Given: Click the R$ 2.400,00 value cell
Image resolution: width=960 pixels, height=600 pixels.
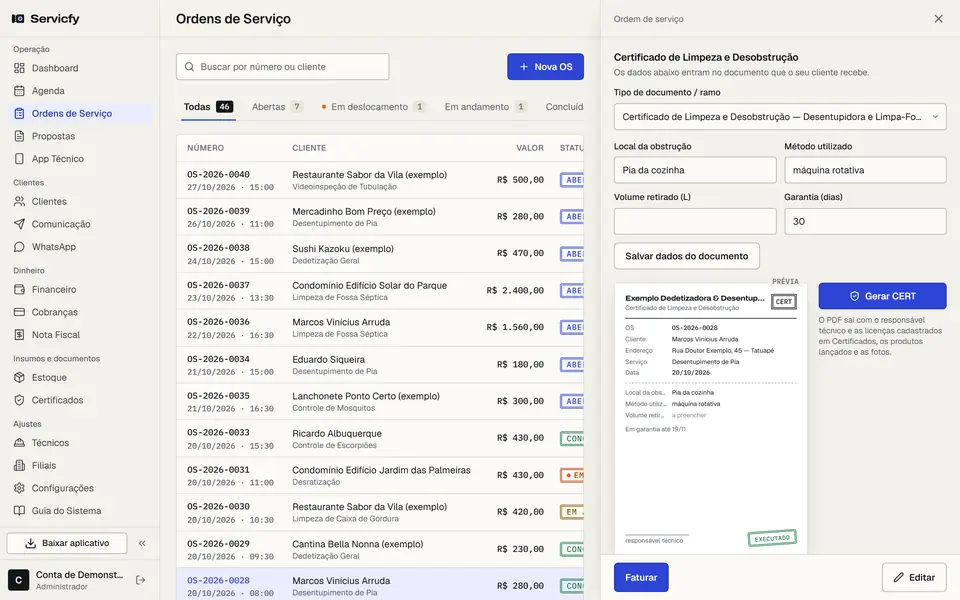Looking at the screenshot, I should tap(515, 290).
